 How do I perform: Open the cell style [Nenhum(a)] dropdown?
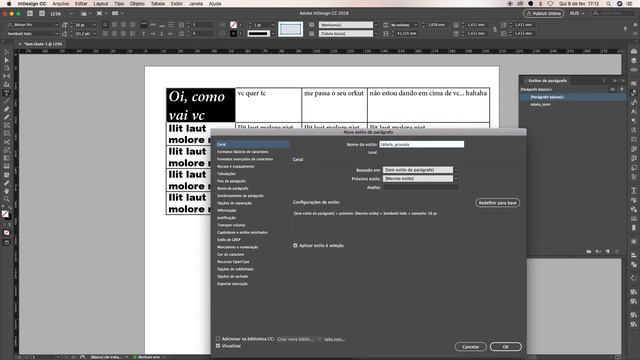(348, 25)
